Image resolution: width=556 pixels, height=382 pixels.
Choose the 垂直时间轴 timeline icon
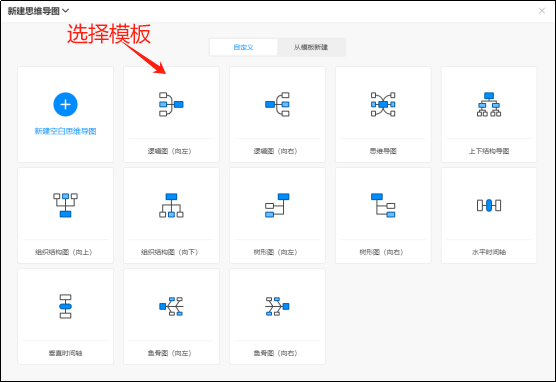pyautogui.click(x=65, y=306)
